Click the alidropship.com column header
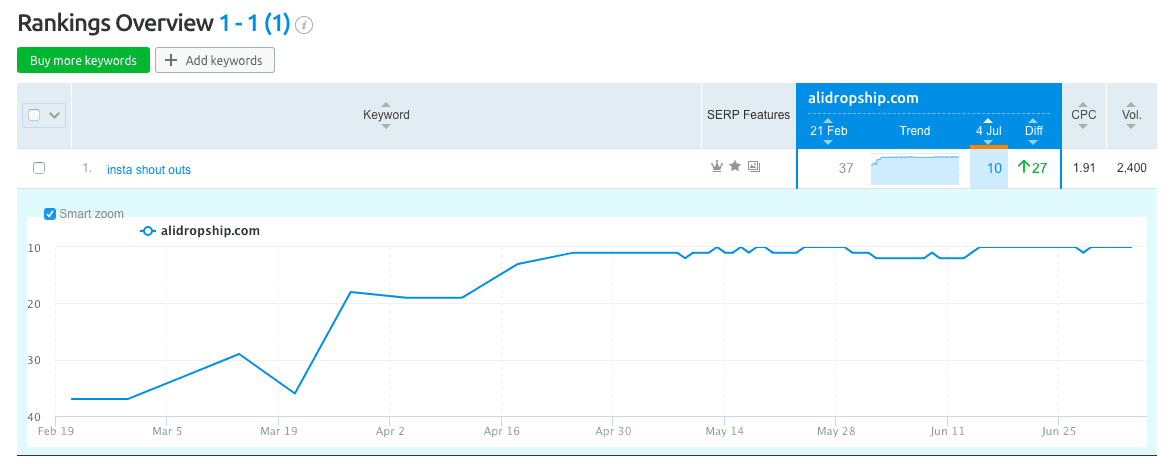Image resolution: width=1169 pixels, height=464 pixels. coord(863,98)
